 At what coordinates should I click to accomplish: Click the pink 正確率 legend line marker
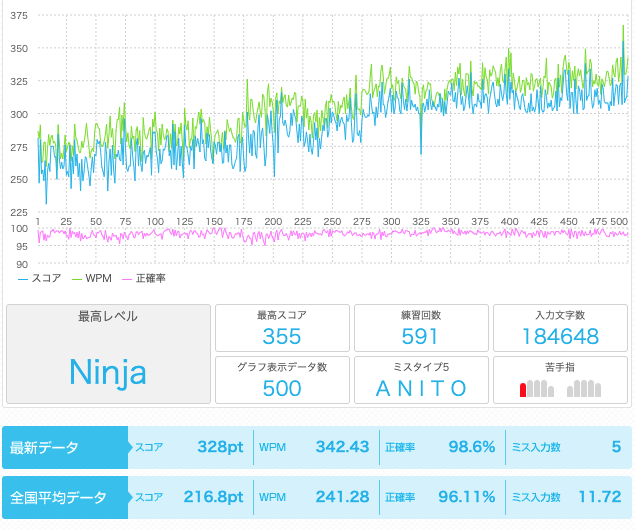coord(127,279)
